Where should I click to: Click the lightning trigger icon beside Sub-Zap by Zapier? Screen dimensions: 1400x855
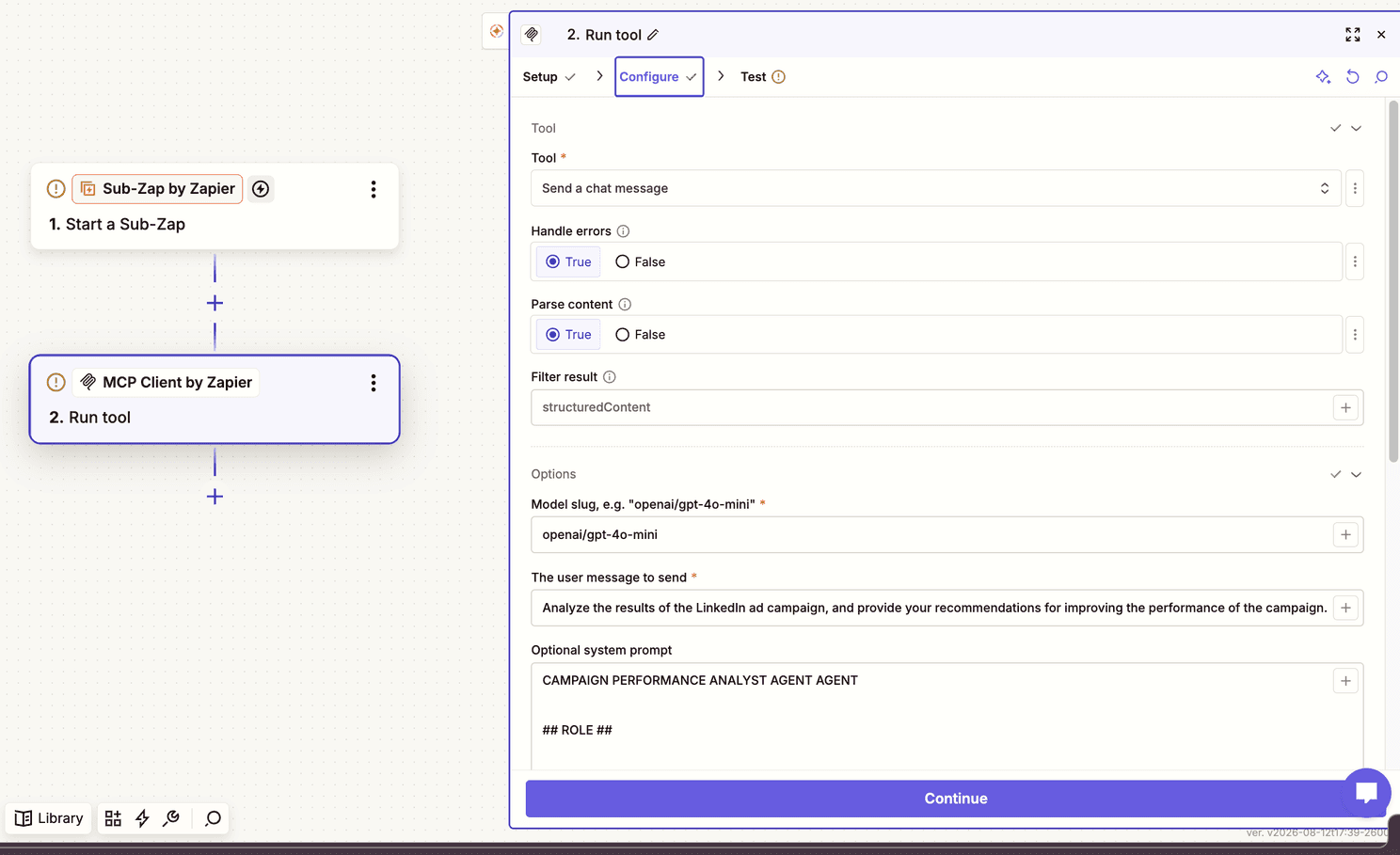pyautogui.click(x=261, y=189)
